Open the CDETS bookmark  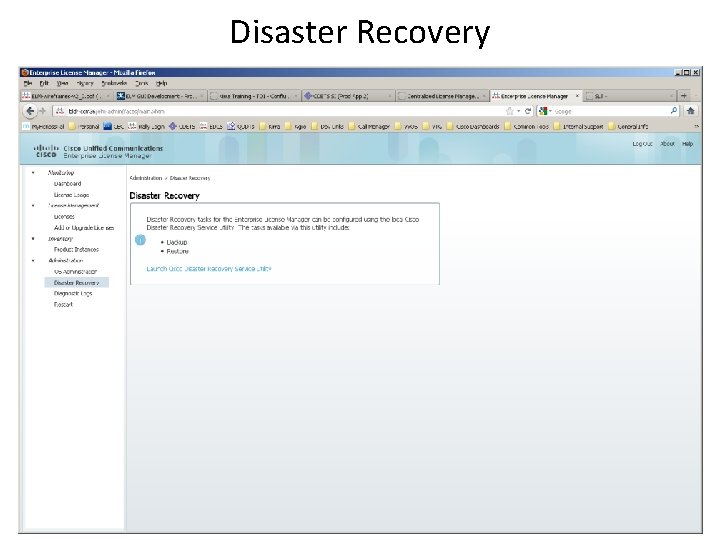point(181,126)
